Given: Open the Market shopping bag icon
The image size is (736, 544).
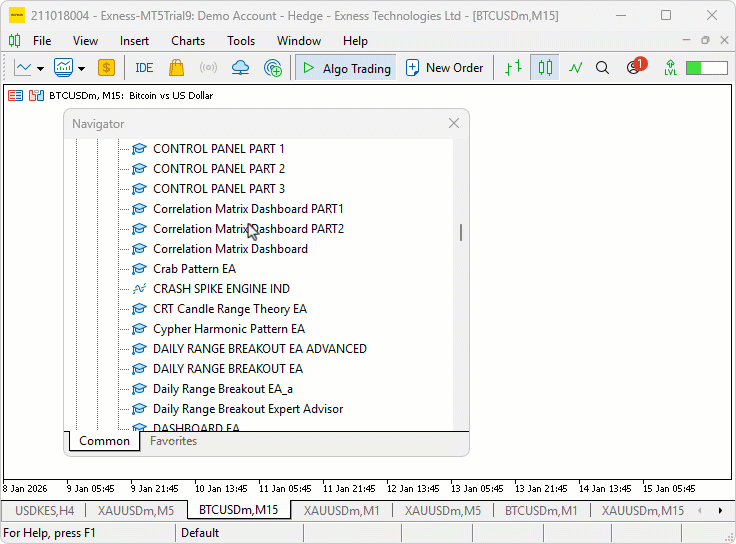Looking at the screenshot, I should tap(176, 68).
